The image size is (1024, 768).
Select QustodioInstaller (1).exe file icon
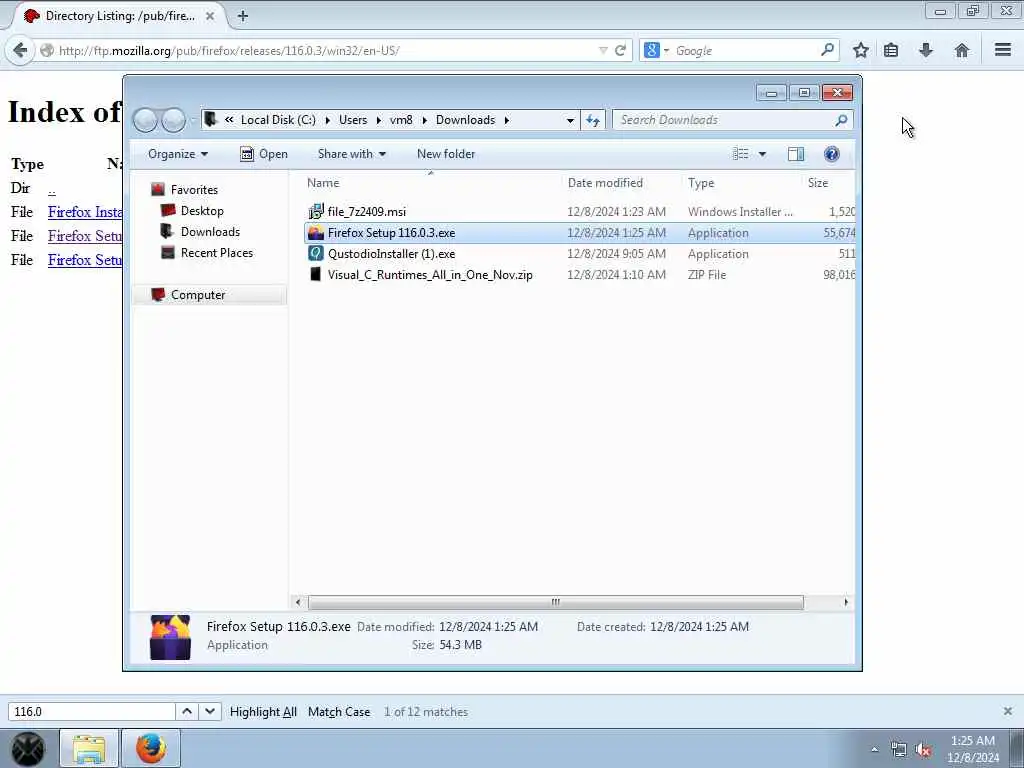(x=316, y=253)
